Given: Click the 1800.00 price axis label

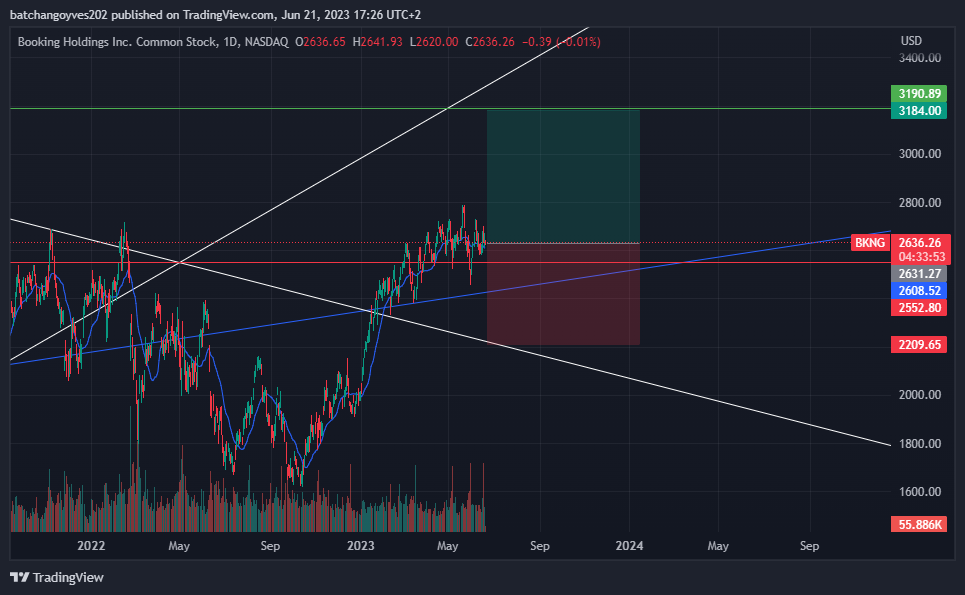Looking at the screenshot, I should tap(919, 444).
